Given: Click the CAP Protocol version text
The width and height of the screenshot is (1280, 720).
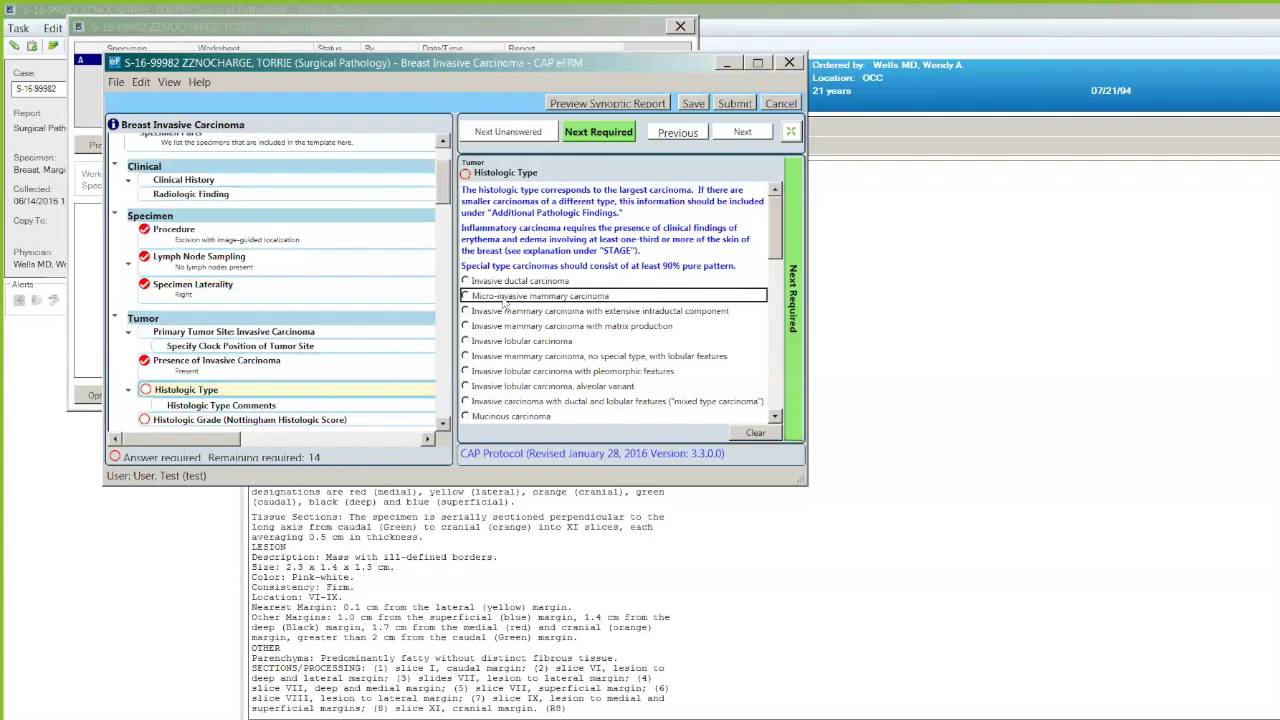Looking at the screenshot, I should click(x=592, y=453).
